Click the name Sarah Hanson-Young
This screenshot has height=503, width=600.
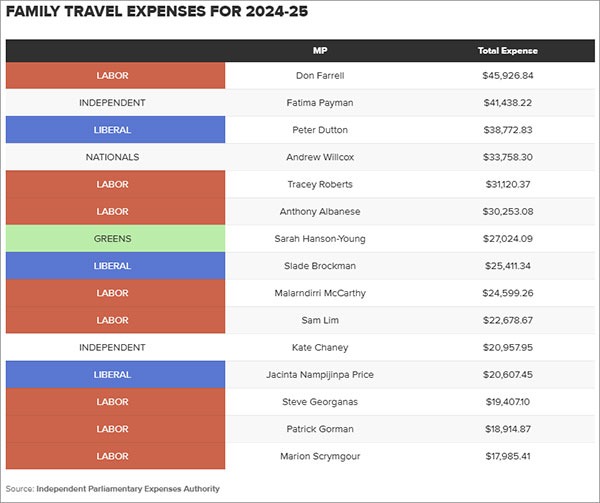[320, 239]
